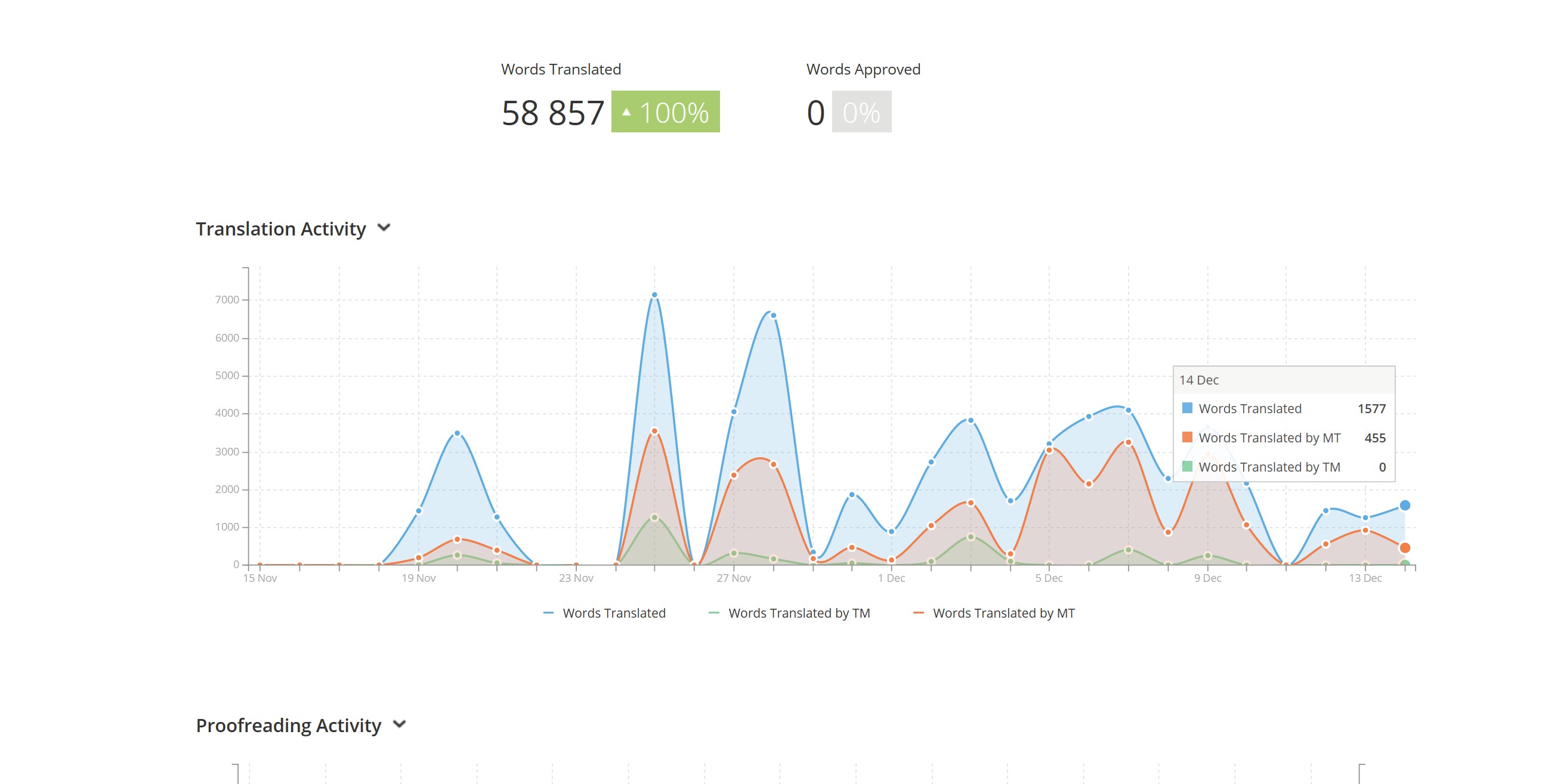Expand the Translation Activity chevron dropdown
The height and width of the screenshot is (784, 1542).
point(384,228)
